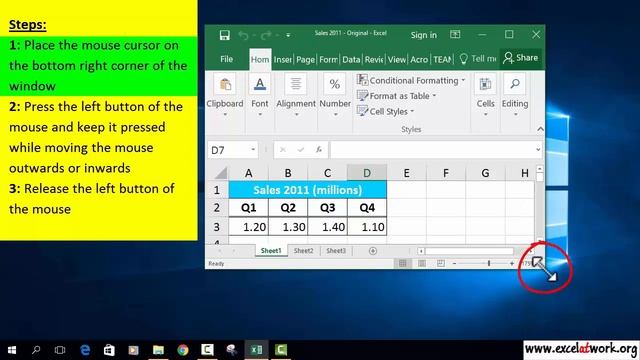This screenshot has width=640, height=360.
Task: Click the zoom slider handle
Action: pos(489,264)
